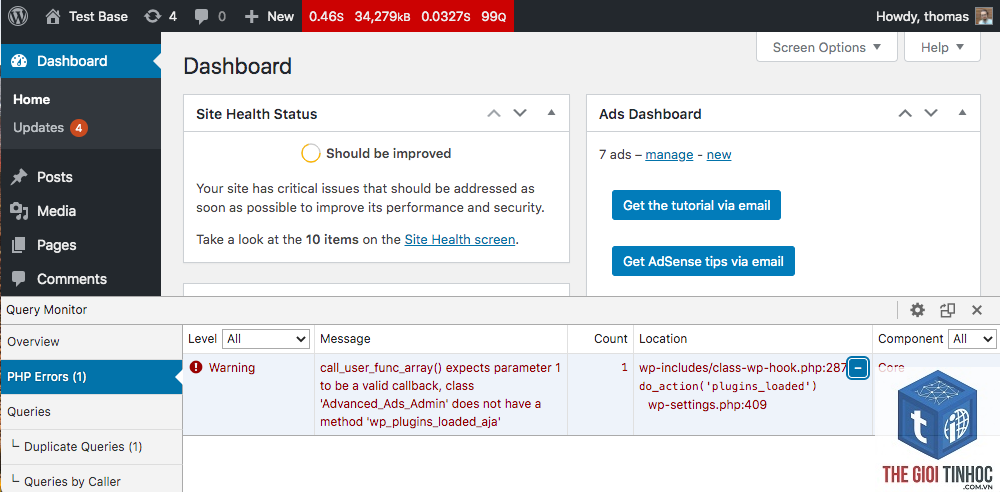This screenshot has width=1000, height=492.
Task: Open comments bubble in admin bar
Action: (210, 17)
